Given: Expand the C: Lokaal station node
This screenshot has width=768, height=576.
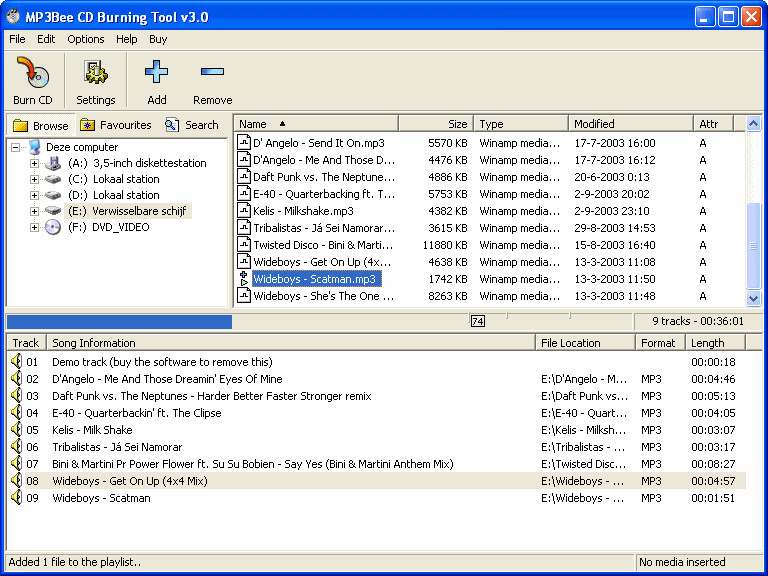Looking at the screenshot, I should coord(34,179).
